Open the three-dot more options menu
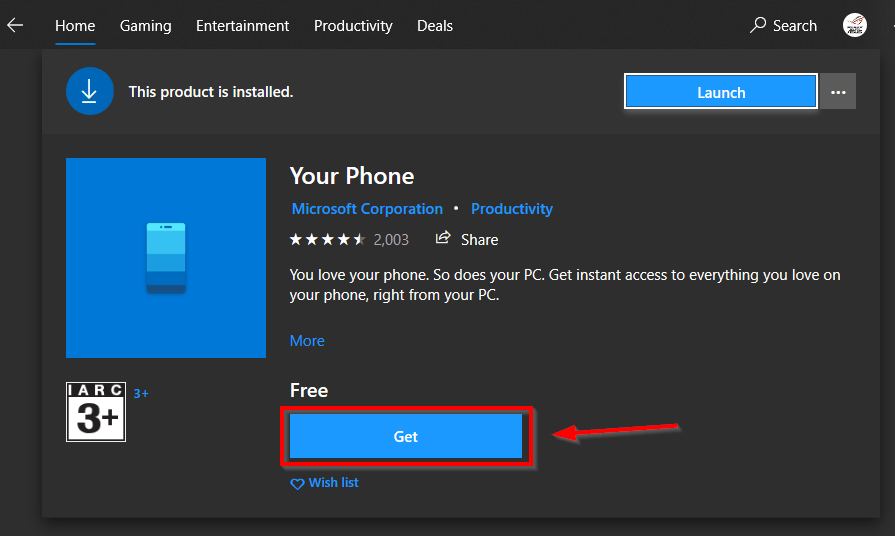The image size is (895, 536). (x=838, y=91)
